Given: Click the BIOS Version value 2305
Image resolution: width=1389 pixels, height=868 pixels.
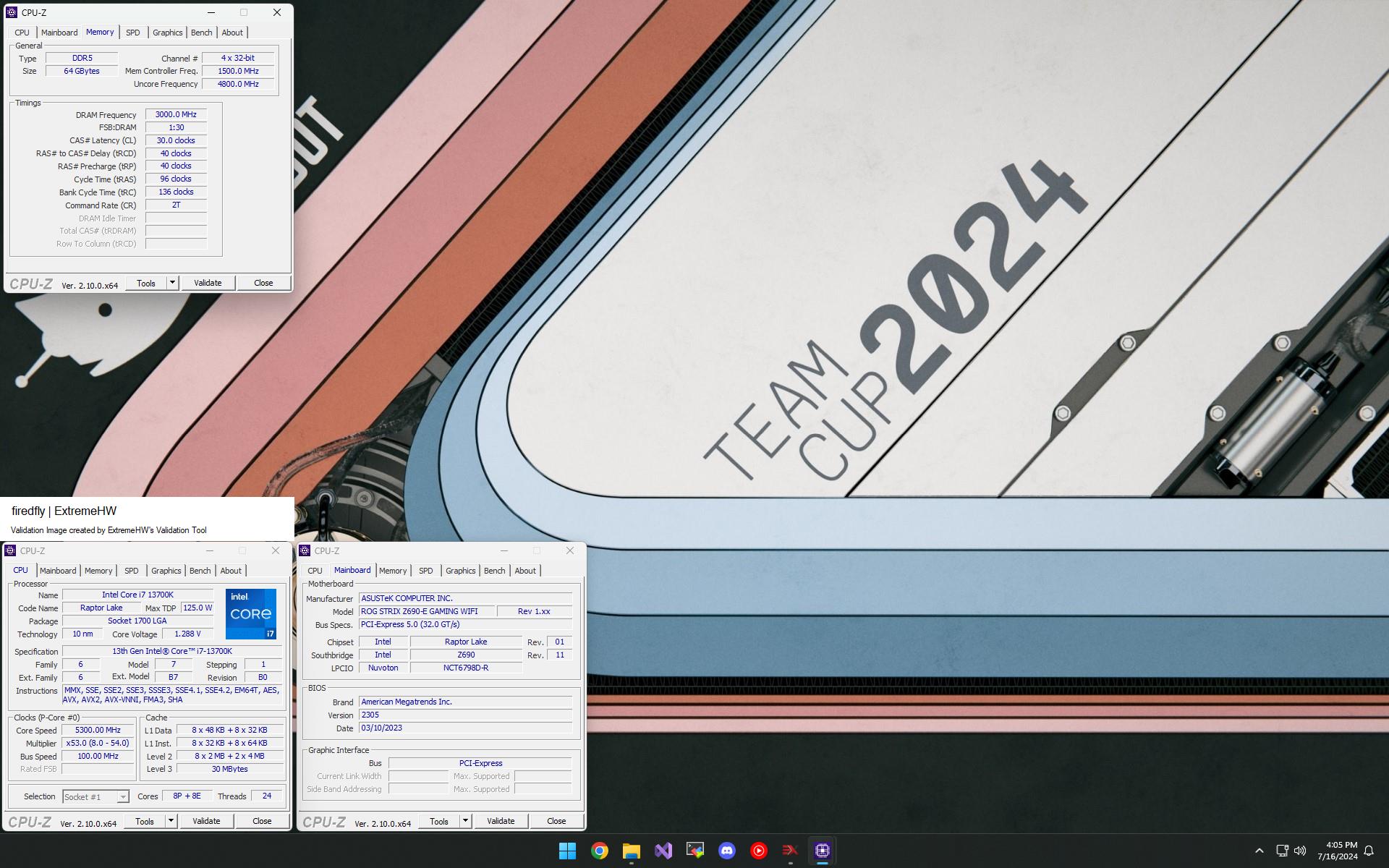Looking at the screenshot, I should (x=465, y=715).
